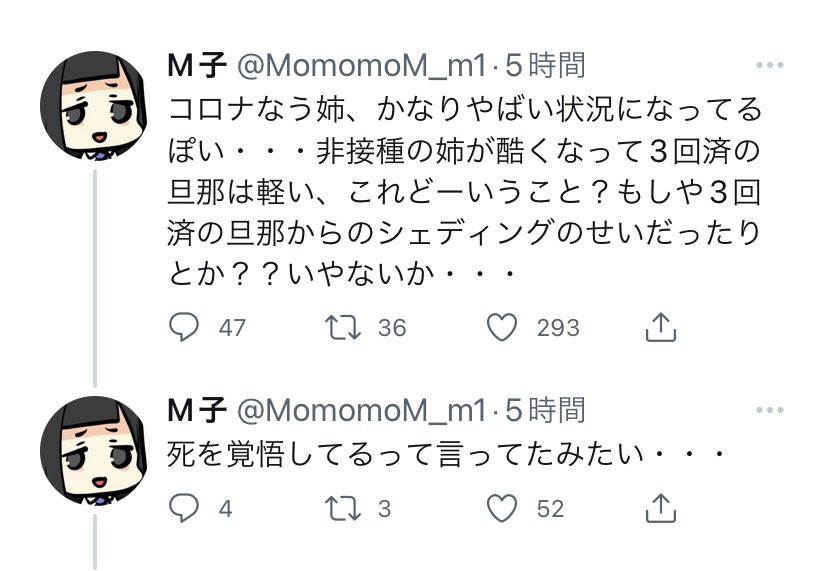Share the first tweet via share icon

pyautogui.click(x=661, y=327)
